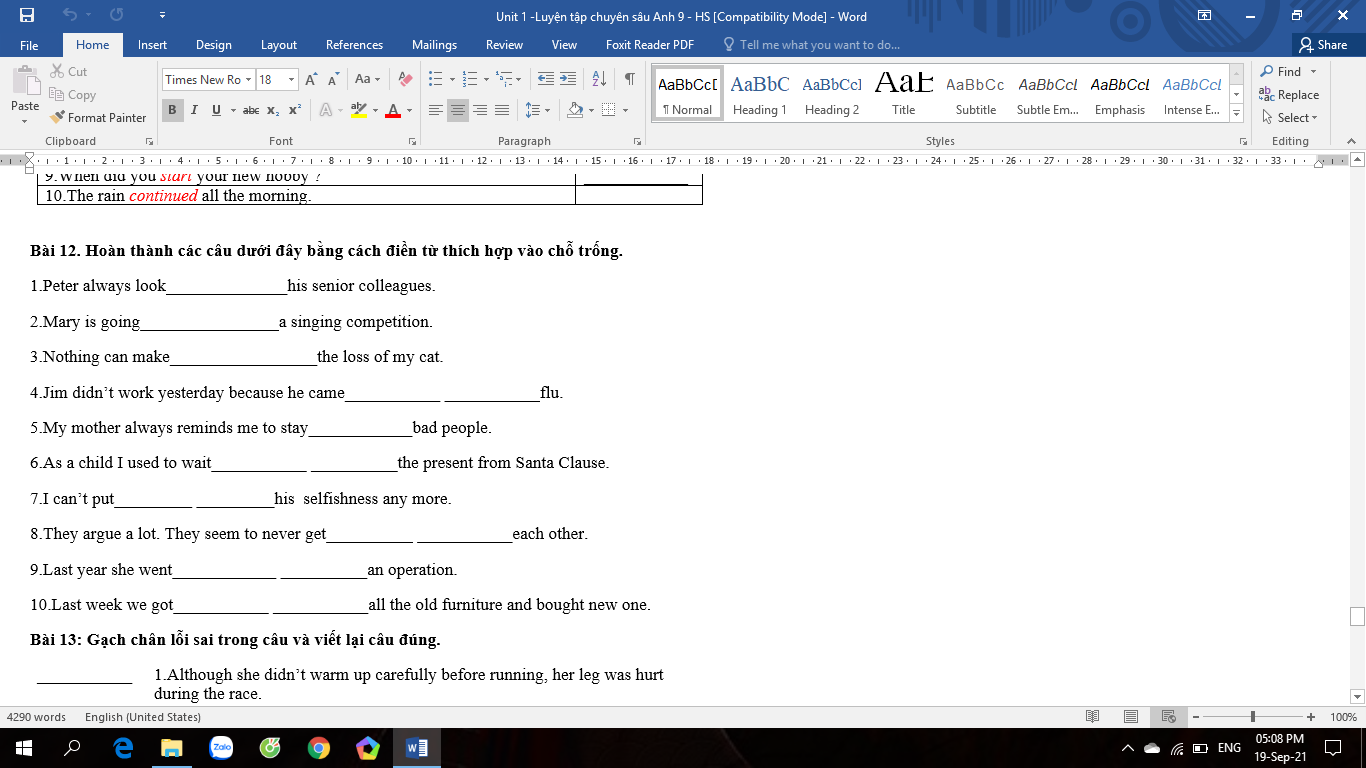Open the Layout tab

coord(279,45)
